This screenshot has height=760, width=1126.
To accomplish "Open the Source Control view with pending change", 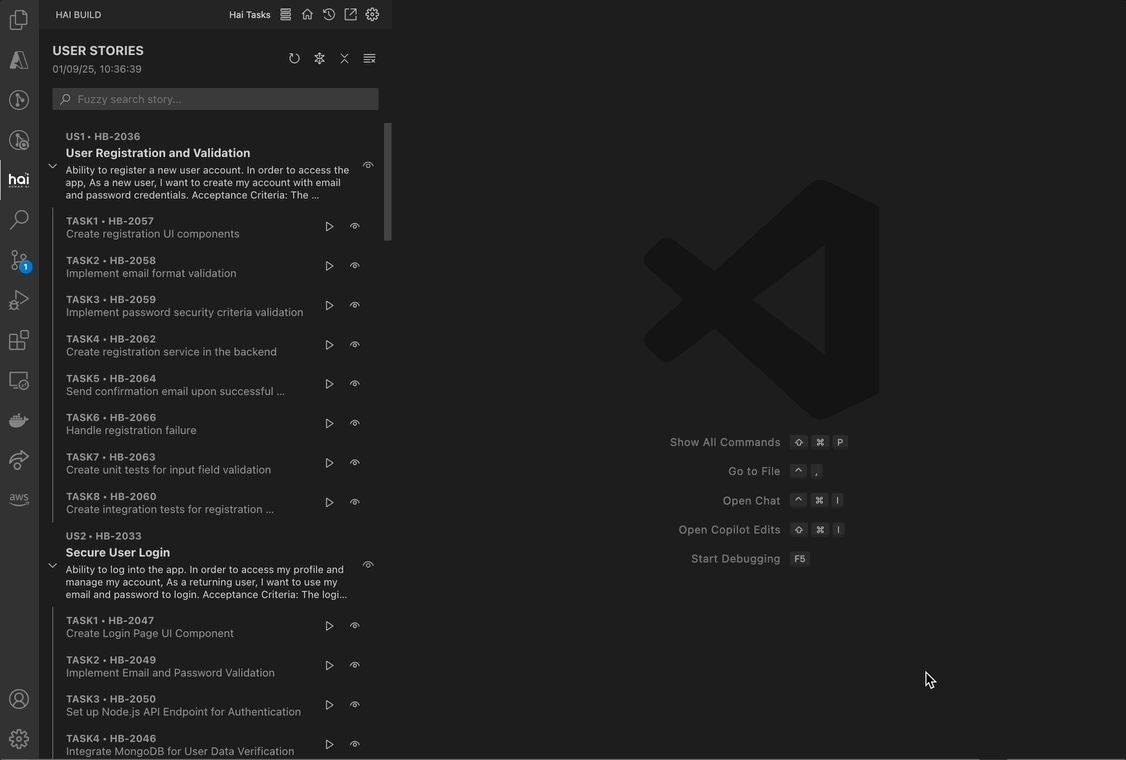I will coord(18,260).
